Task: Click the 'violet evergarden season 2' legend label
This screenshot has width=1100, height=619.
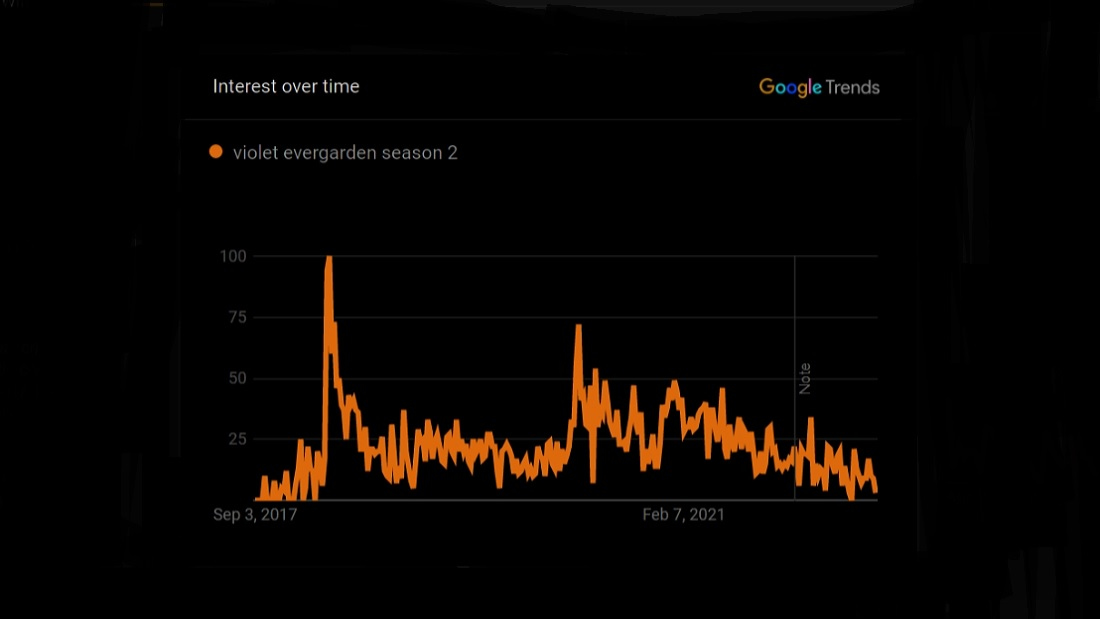Action: click(345, 153)
